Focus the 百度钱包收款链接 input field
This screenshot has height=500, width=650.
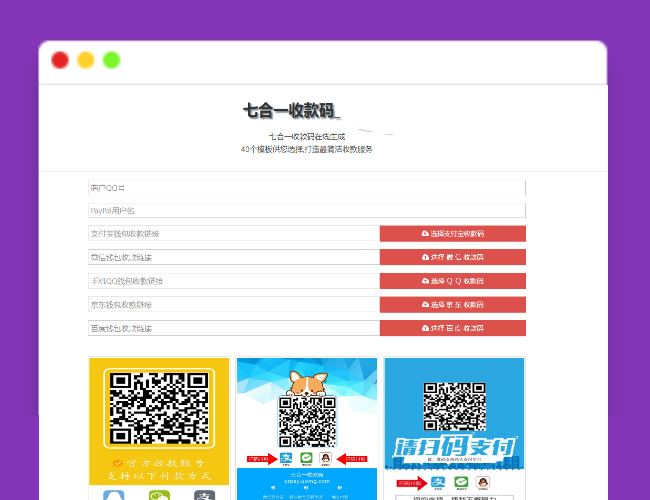[234, 328]
